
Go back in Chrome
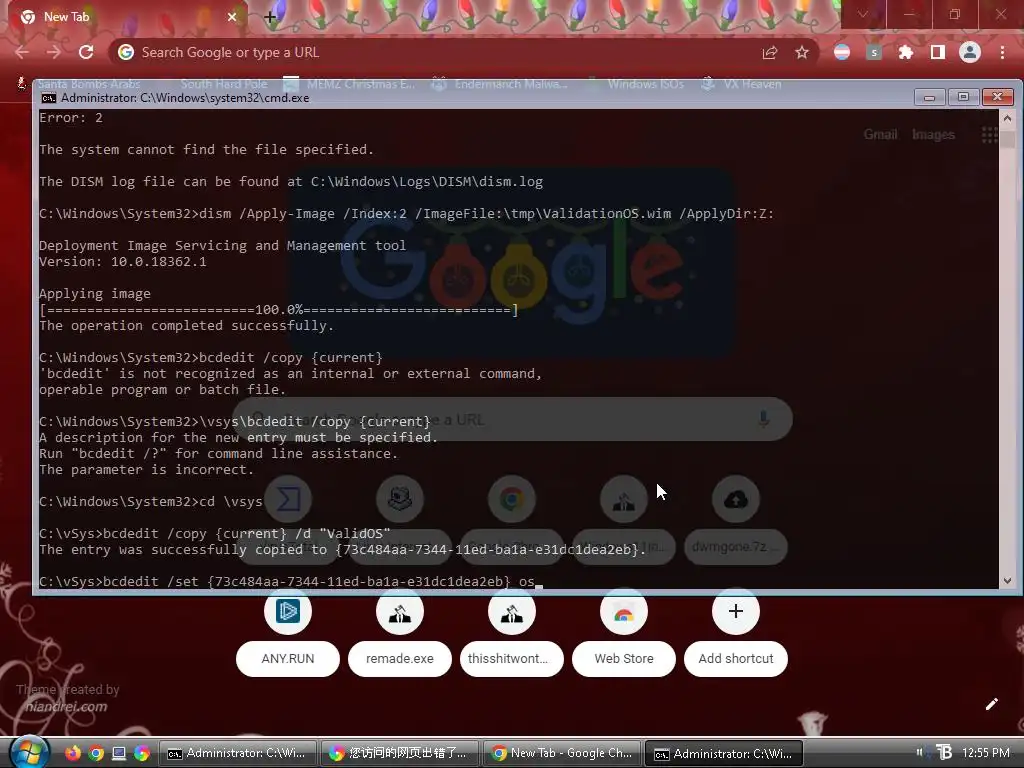(x=22, y=52)
